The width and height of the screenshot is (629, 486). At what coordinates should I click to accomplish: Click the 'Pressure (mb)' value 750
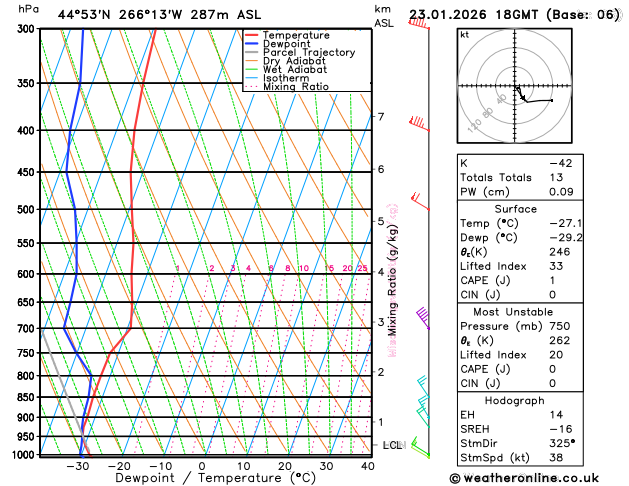pyautogui.click(x=560, y=326)
